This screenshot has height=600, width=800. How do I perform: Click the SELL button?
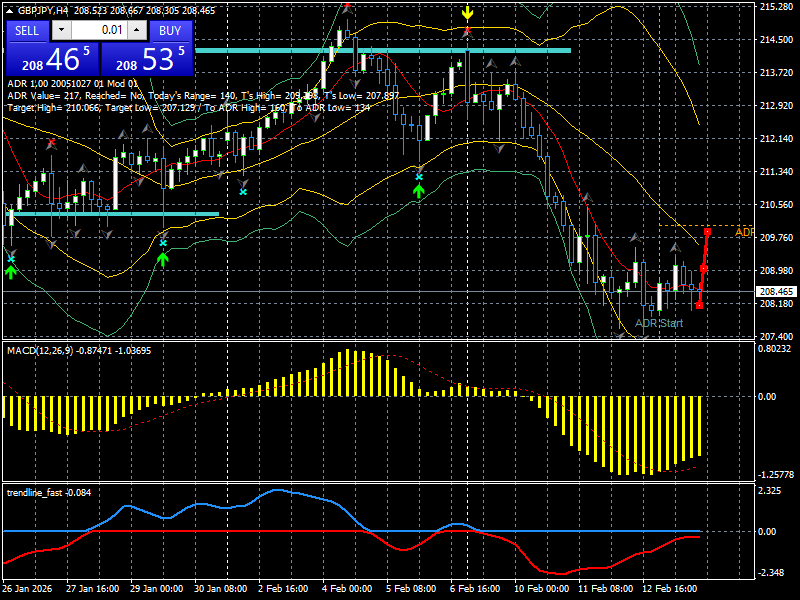coord(27,31)
